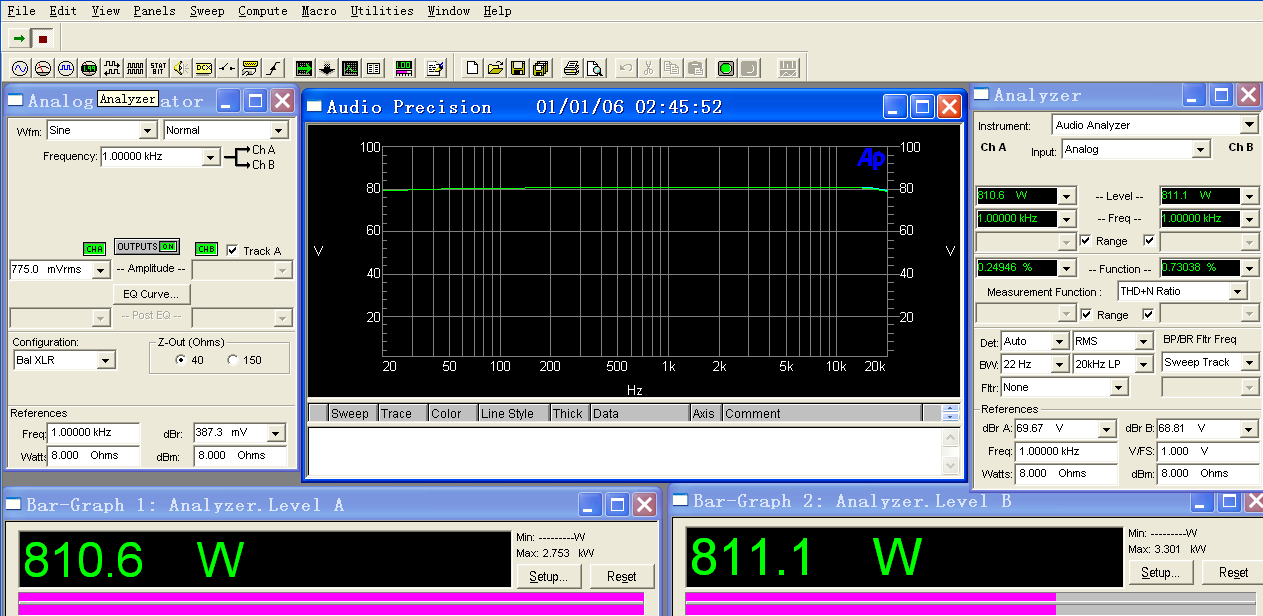This screenshot has width=1263, height=616.
Task: Select the 150 ohm Z-Out option
Action: point(233,360)
